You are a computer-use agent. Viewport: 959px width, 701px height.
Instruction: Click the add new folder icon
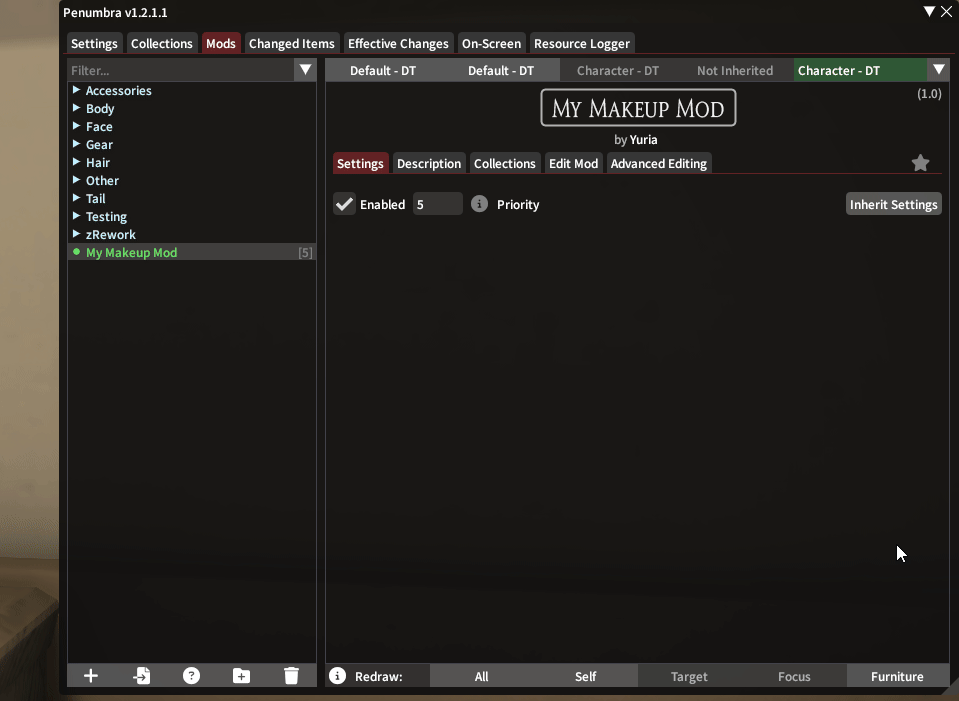pyautogui.click(x=241, y=676)
